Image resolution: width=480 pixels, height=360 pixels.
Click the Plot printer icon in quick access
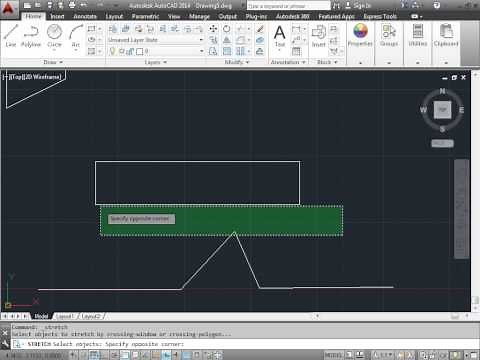coord(72,5)
